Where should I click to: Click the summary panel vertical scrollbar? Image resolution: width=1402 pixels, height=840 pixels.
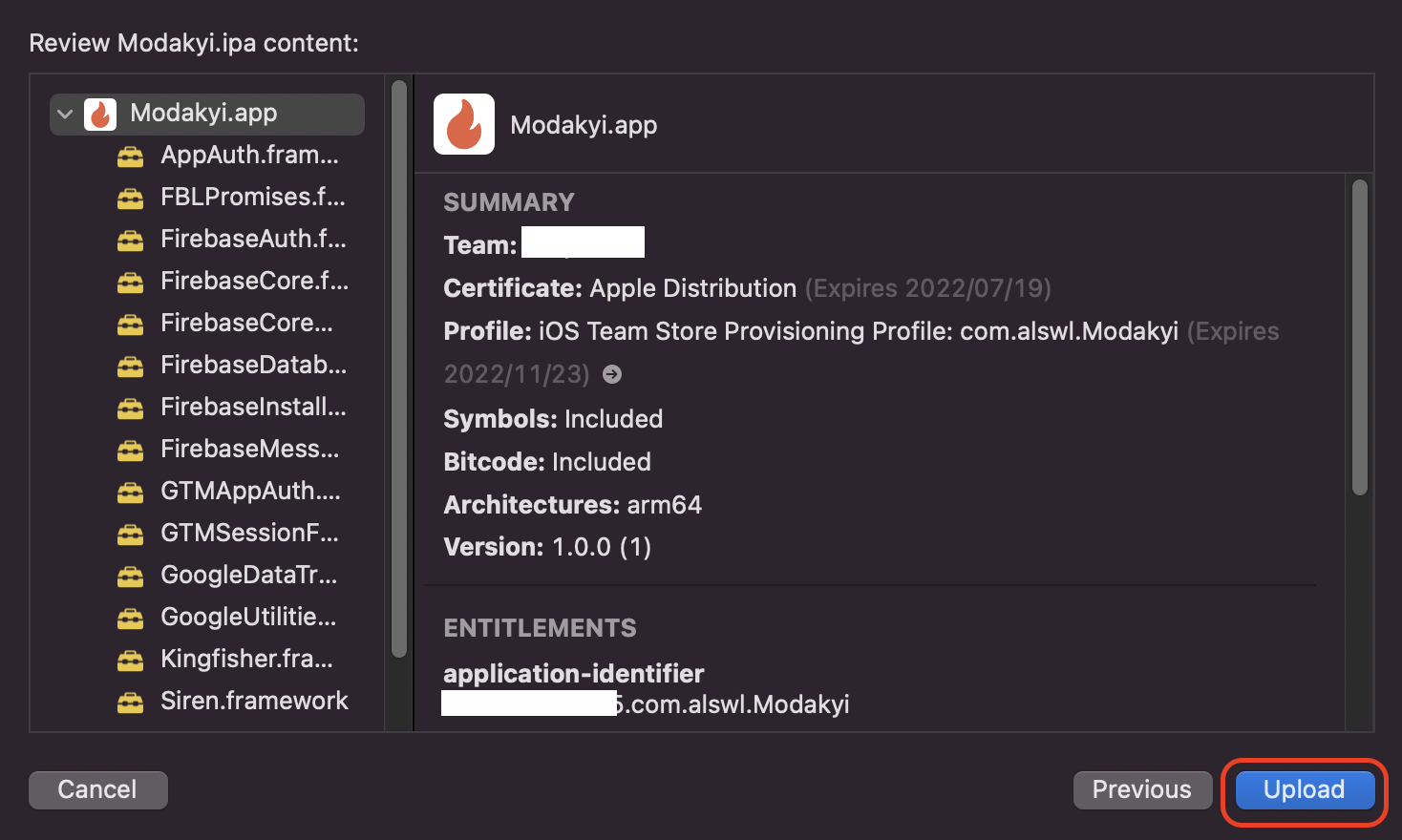tap(1360, 337)
